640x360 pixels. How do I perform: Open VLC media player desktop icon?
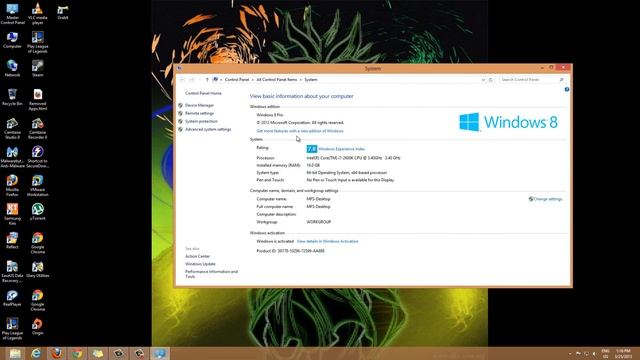click(x=38, y=13)
